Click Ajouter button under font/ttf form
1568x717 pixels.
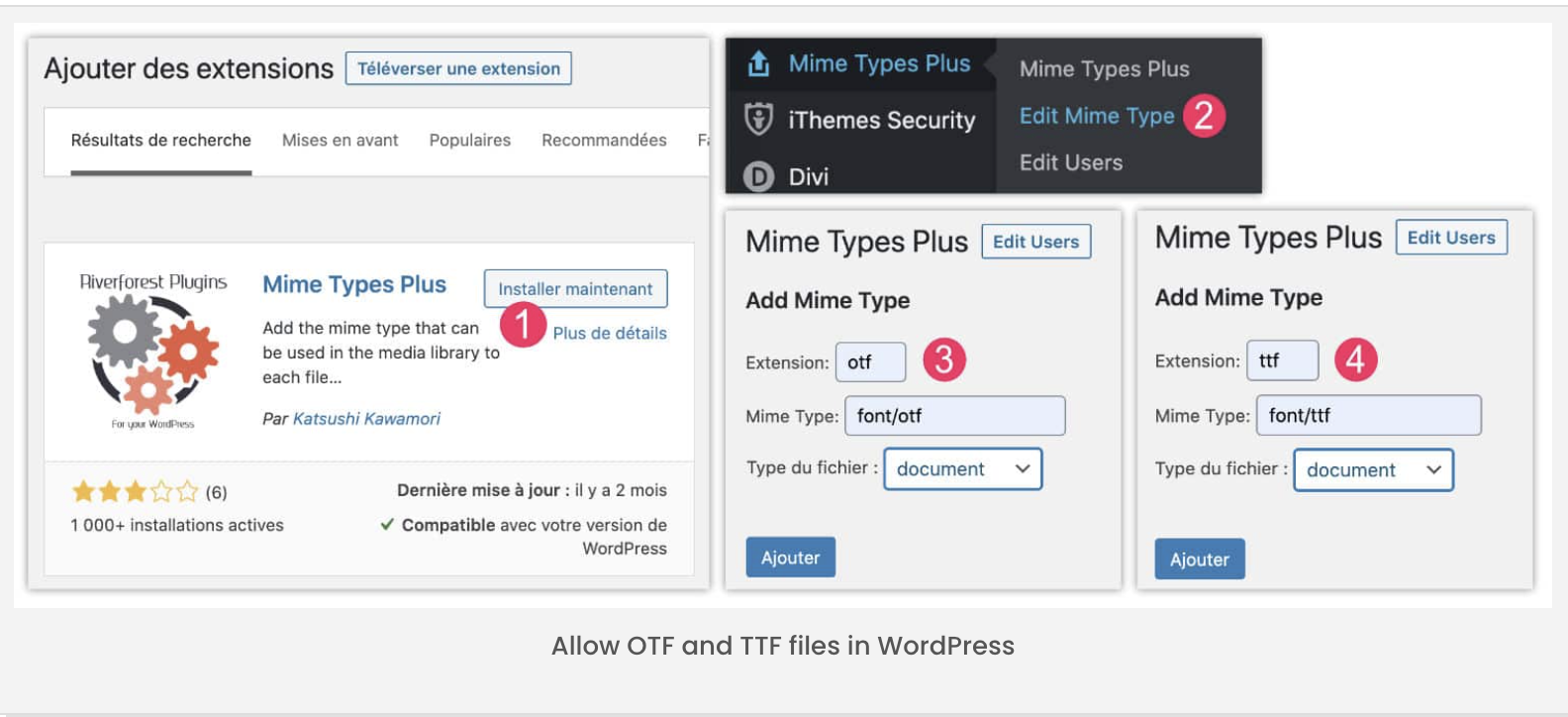(x=1200, y=560)
